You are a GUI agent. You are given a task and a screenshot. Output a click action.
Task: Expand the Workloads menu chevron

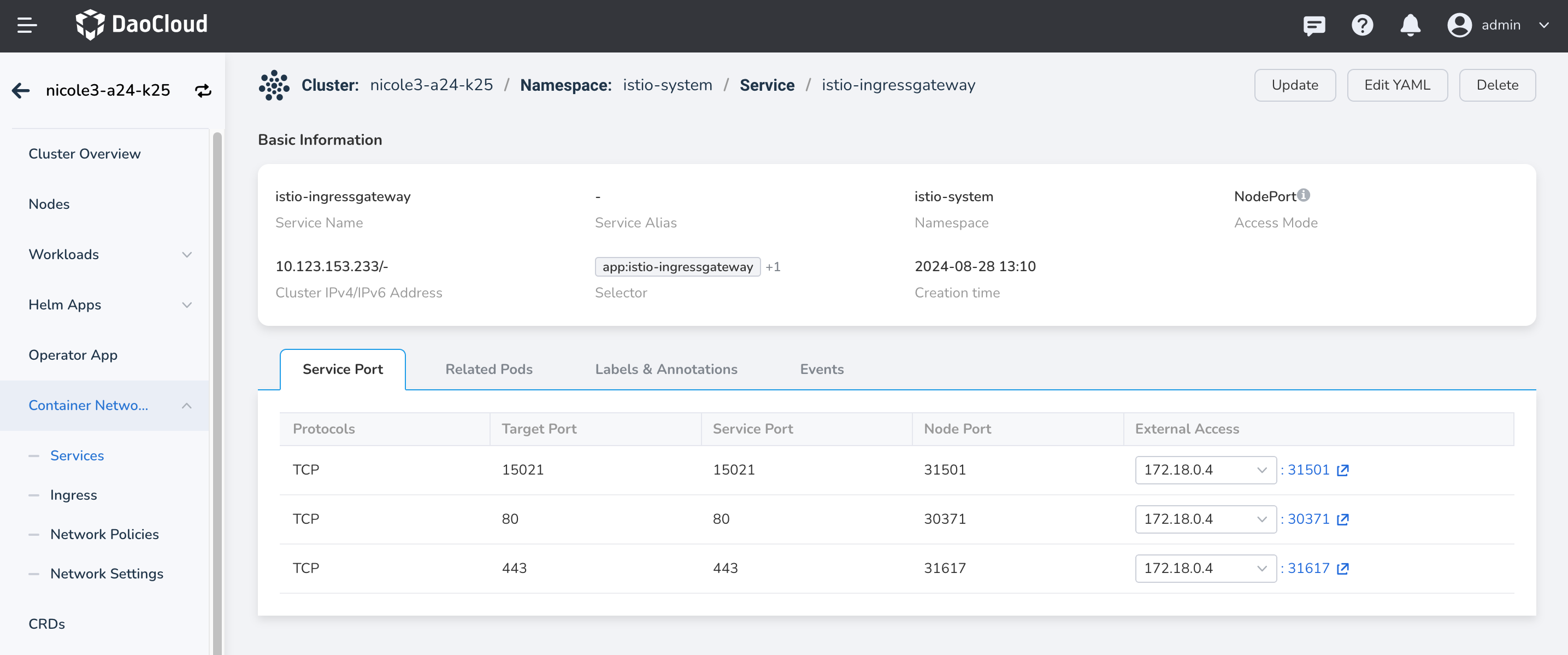(187, 255)
